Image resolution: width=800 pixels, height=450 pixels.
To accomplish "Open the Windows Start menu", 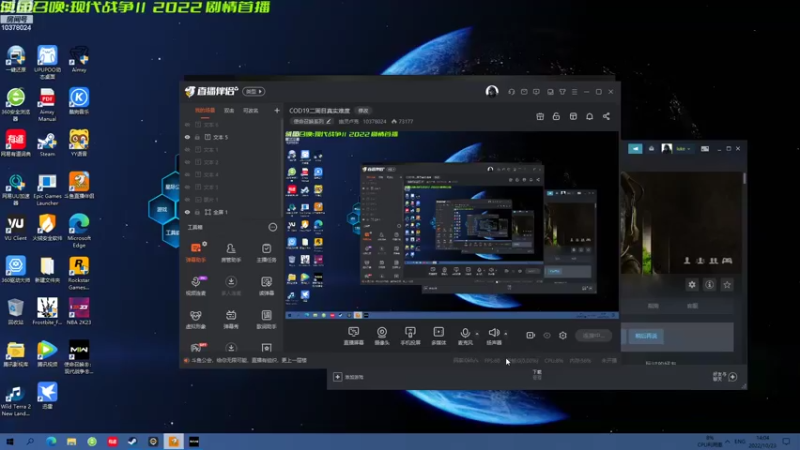I will point(10,441).
